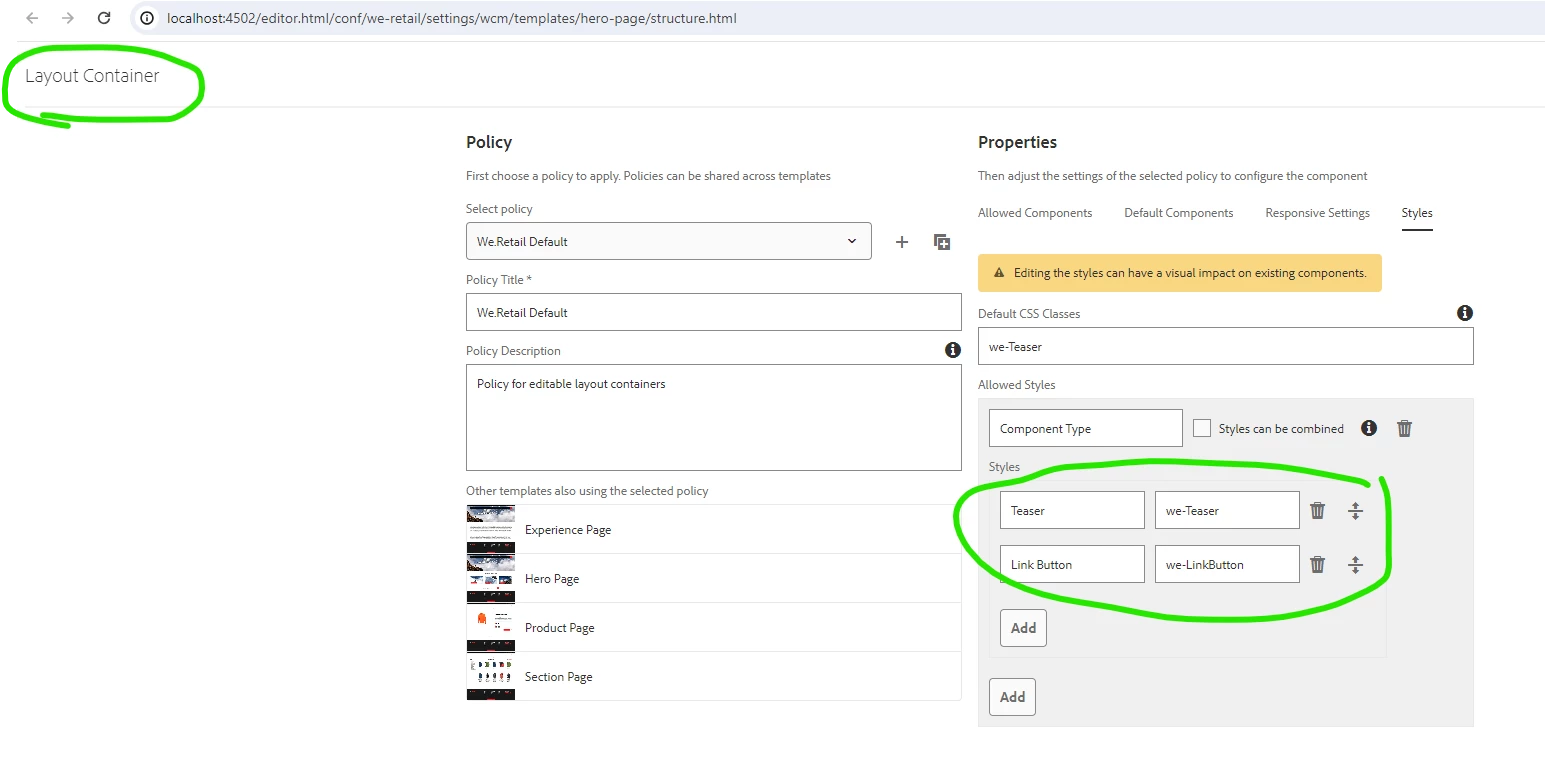Go back in browser history

tap(32, 18)
